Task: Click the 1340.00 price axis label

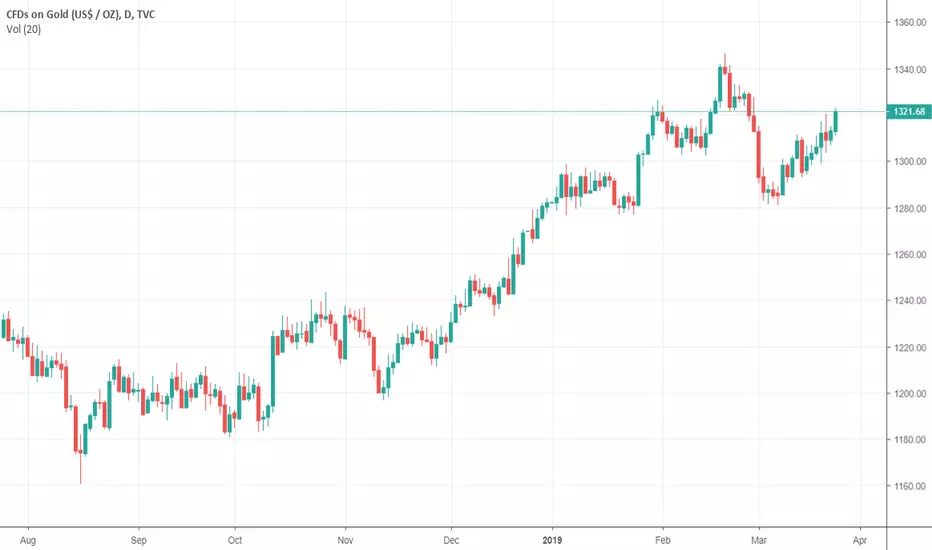Action: click(x=910, y=70)
